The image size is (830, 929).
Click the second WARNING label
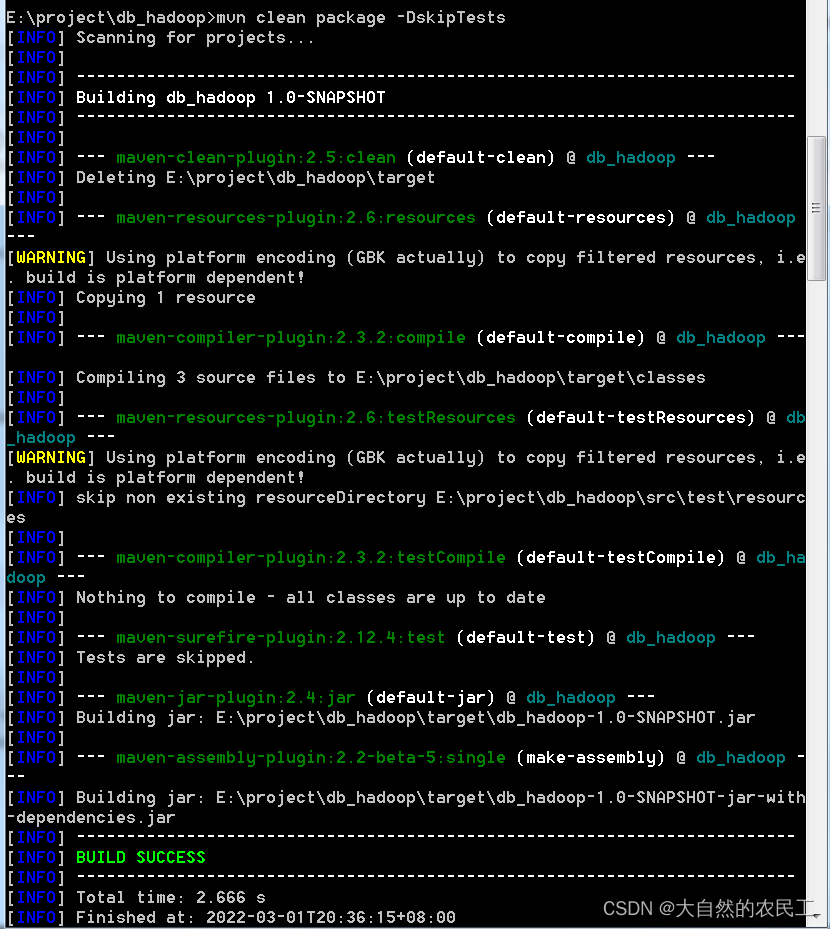click(x=51, y=457)
